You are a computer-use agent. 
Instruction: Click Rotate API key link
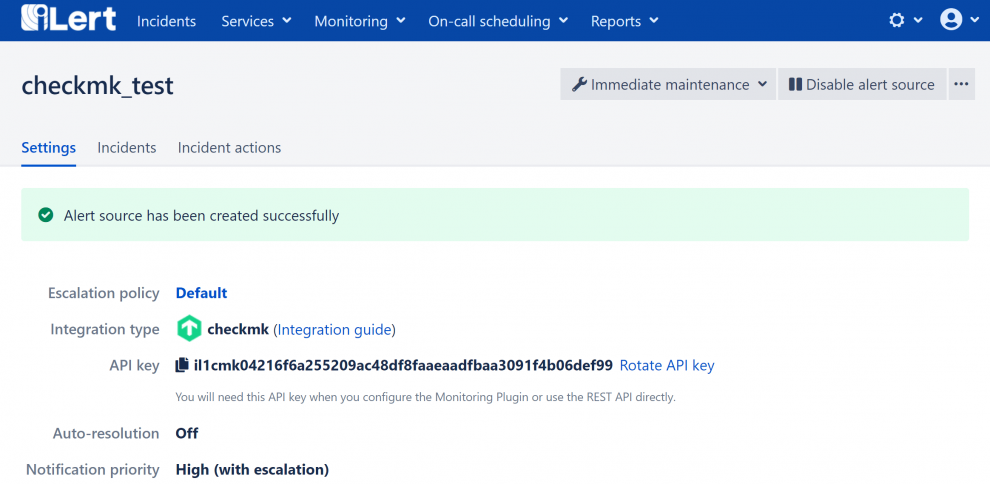[667, 365]
